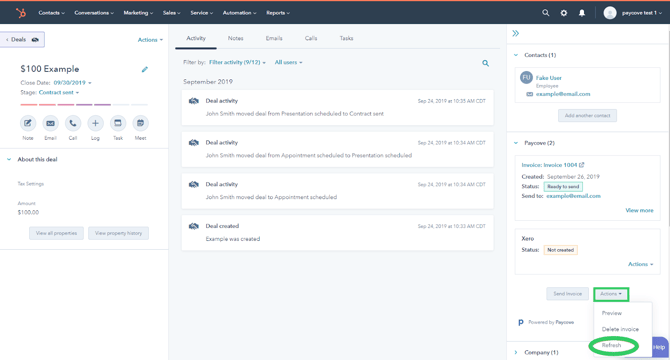Image resolution: width=670 pixels, height=360 pixels.
Task: Switch to the Emails tab
Action: [x=274, y=38]
